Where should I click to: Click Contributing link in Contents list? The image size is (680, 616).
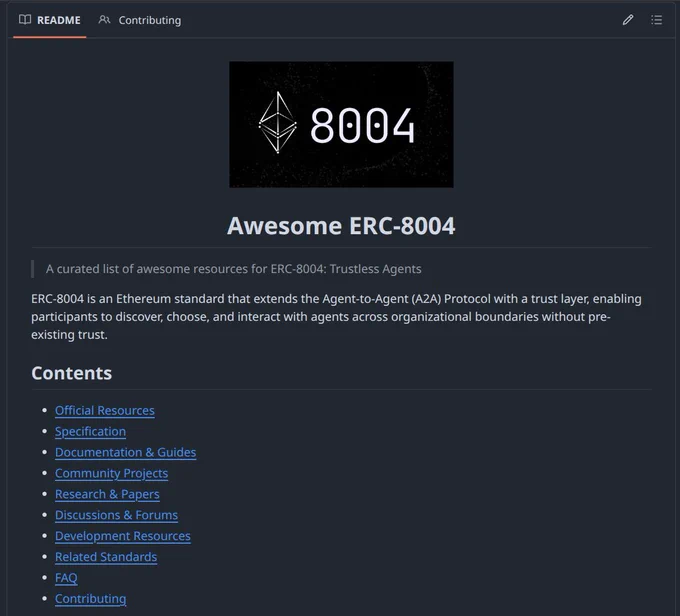[x=90, y=599]
